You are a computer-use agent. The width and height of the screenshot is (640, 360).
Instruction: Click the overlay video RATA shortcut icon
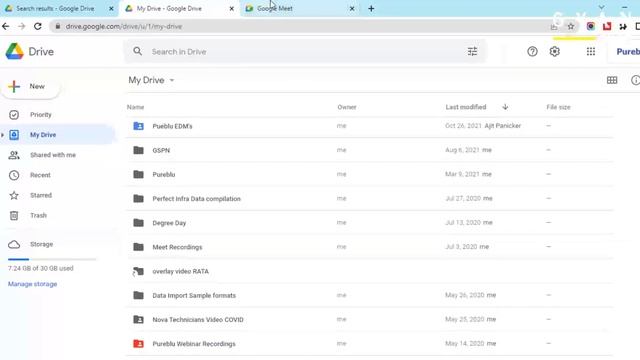point(138,271)
